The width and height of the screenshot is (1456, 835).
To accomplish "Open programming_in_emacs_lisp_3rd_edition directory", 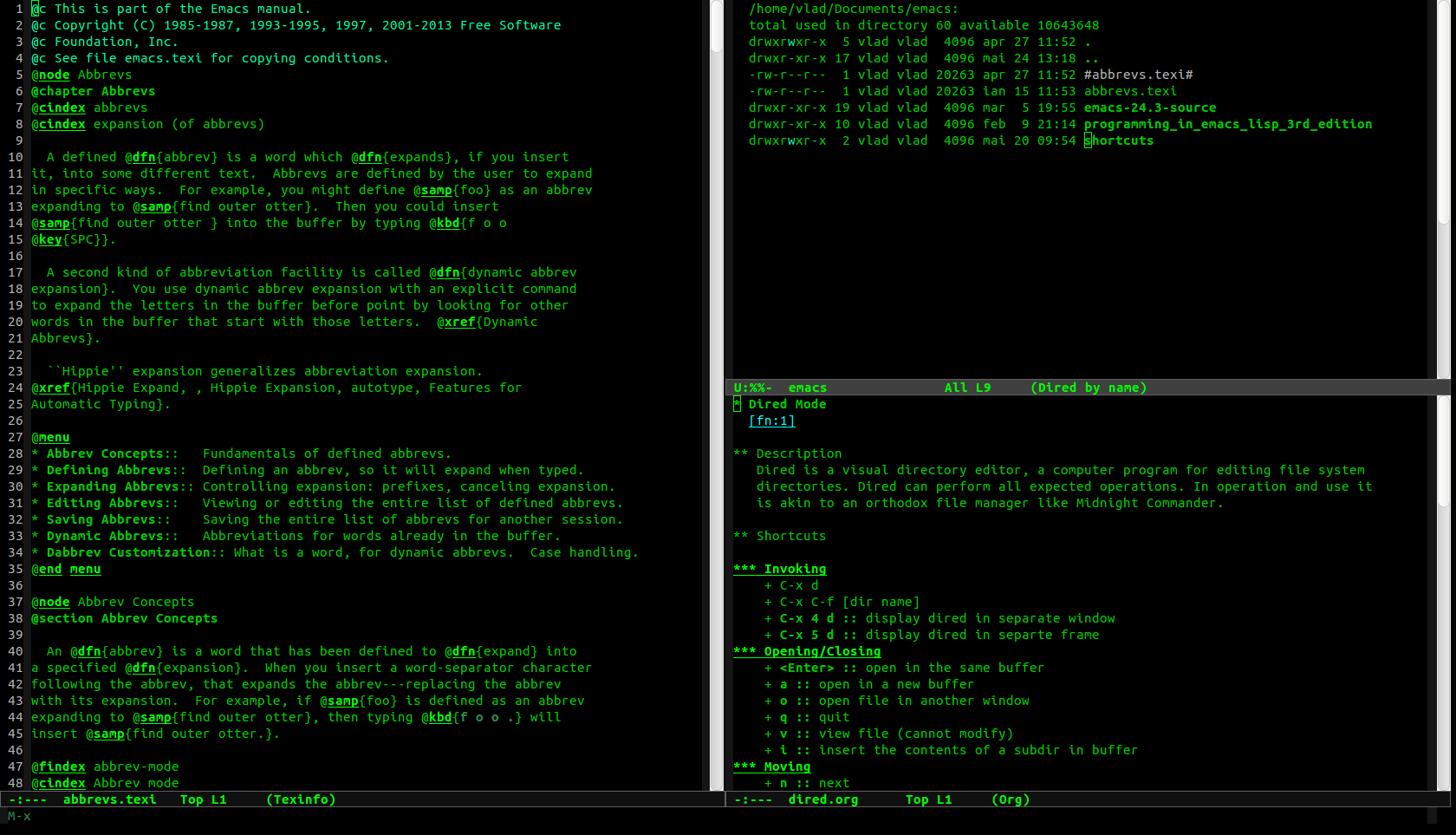I will pyautogui.click(x=1228, y=124).
